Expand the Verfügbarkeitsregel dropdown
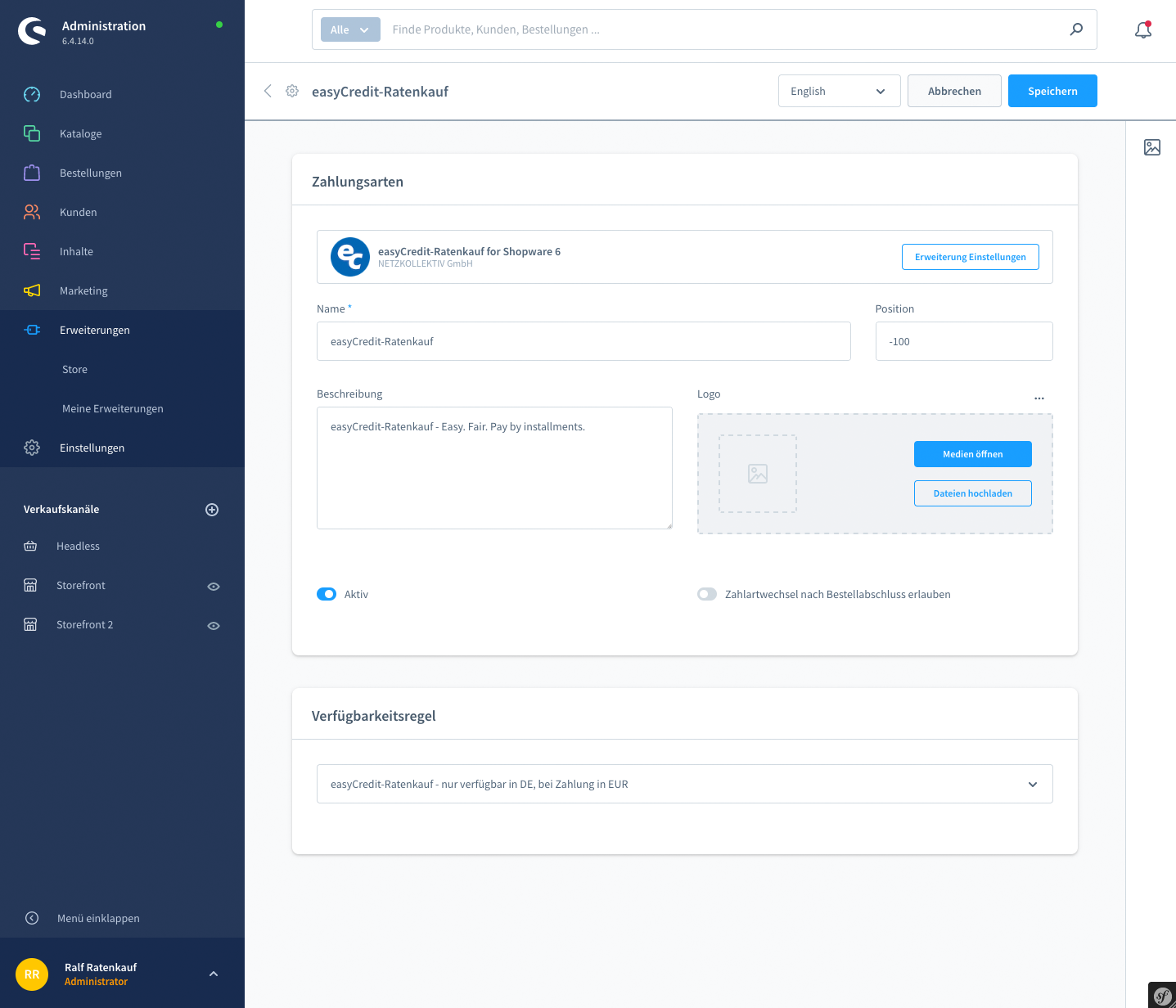 coord(685,784)
